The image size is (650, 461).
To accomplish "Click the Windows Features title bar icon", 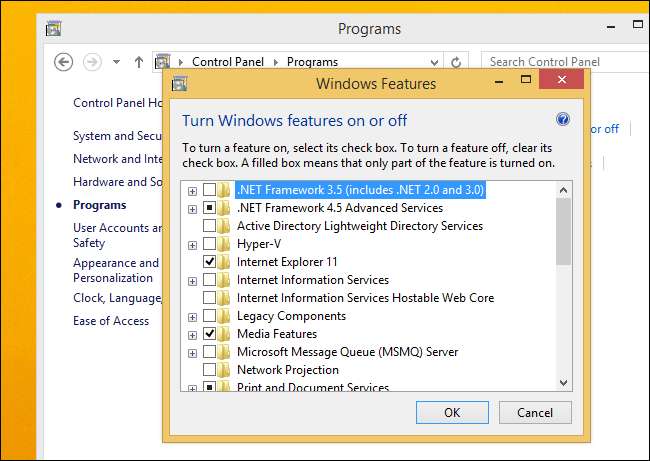I will [x=180, y=84].
